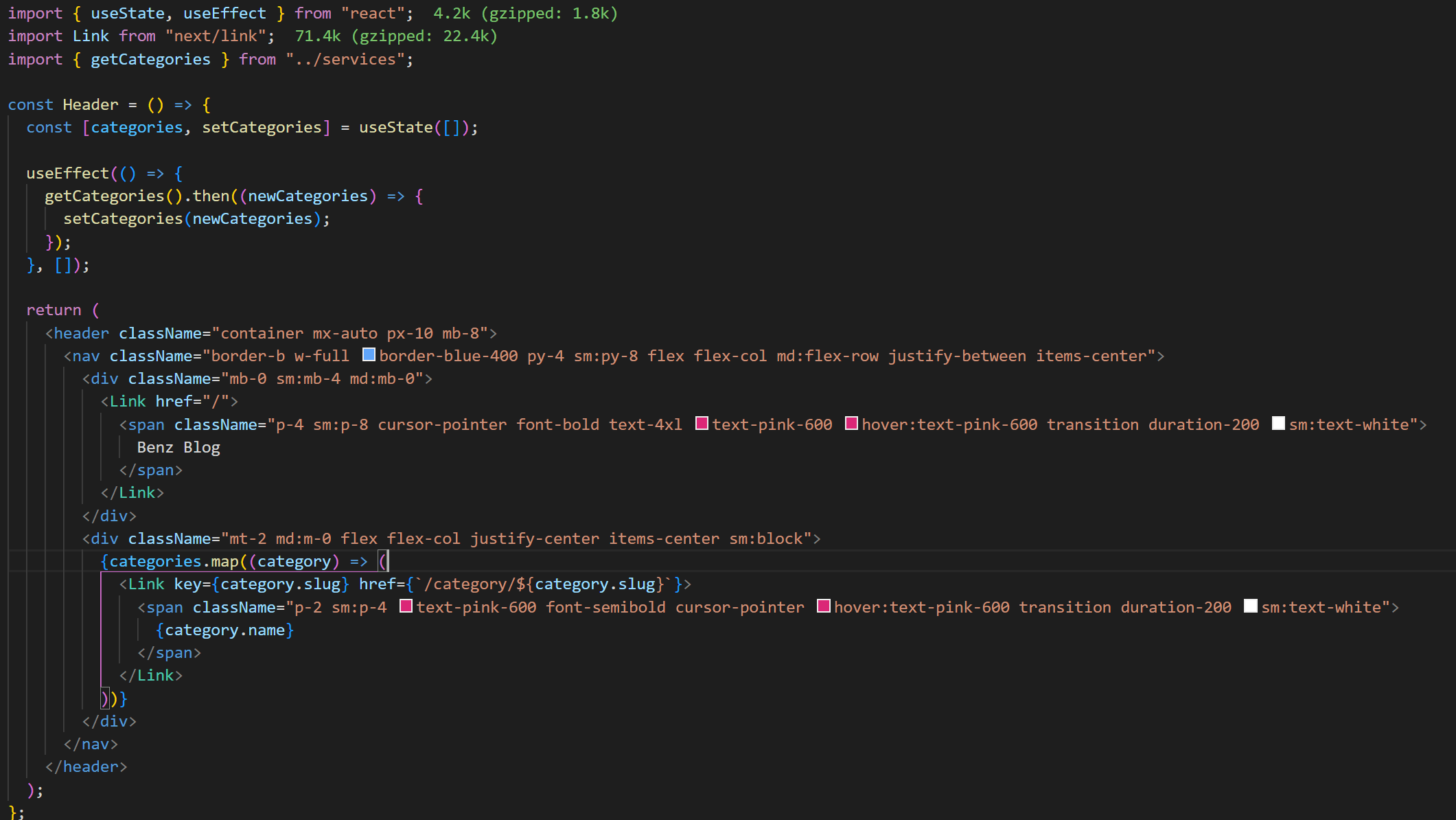Click the opening 'nav' tag name
Viewport: 1456px width, 820px height.
click(x=86, y=356)
